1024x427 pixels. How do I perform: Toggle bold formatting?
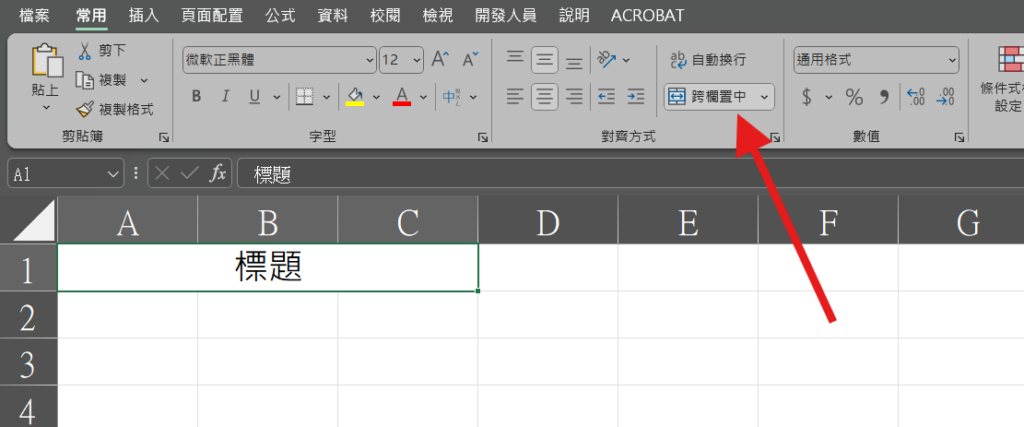pyautogui.click(x=196, y=97)
